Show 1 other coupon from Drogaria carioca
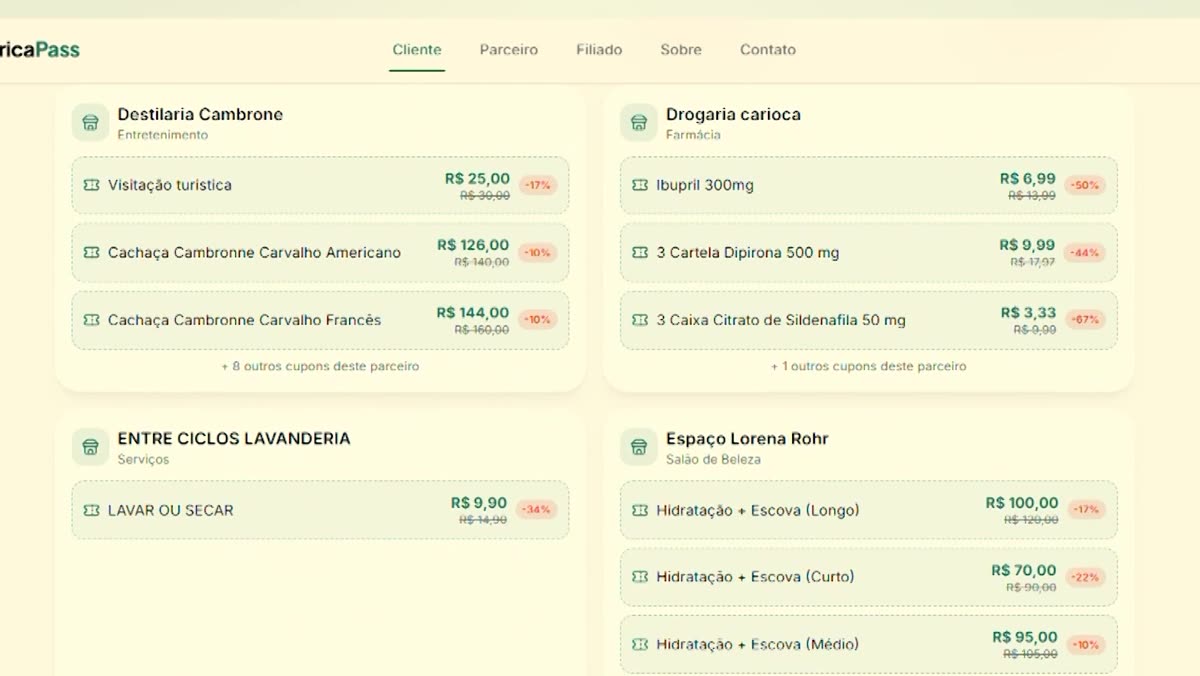Screen dimensions: 1200x676 coord(868,366)
